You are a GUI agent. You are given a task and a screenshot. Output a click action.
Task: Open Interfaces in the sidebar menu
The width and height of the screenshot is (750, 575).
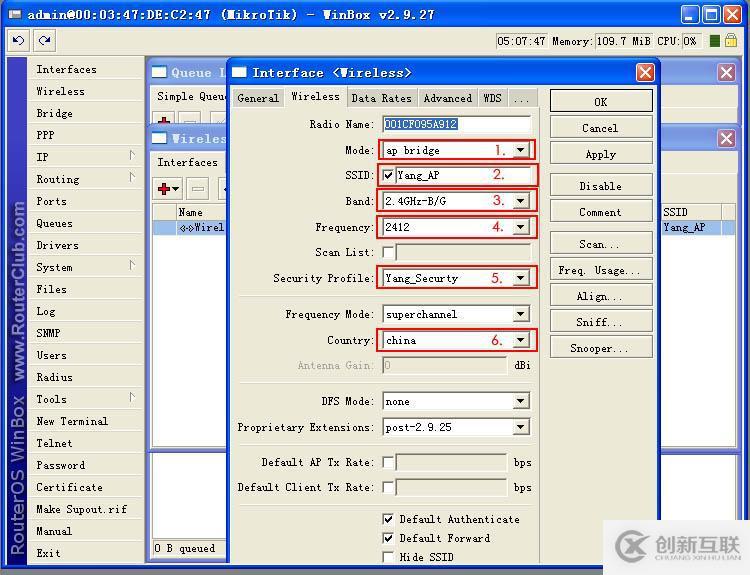(x=86, y=69)
